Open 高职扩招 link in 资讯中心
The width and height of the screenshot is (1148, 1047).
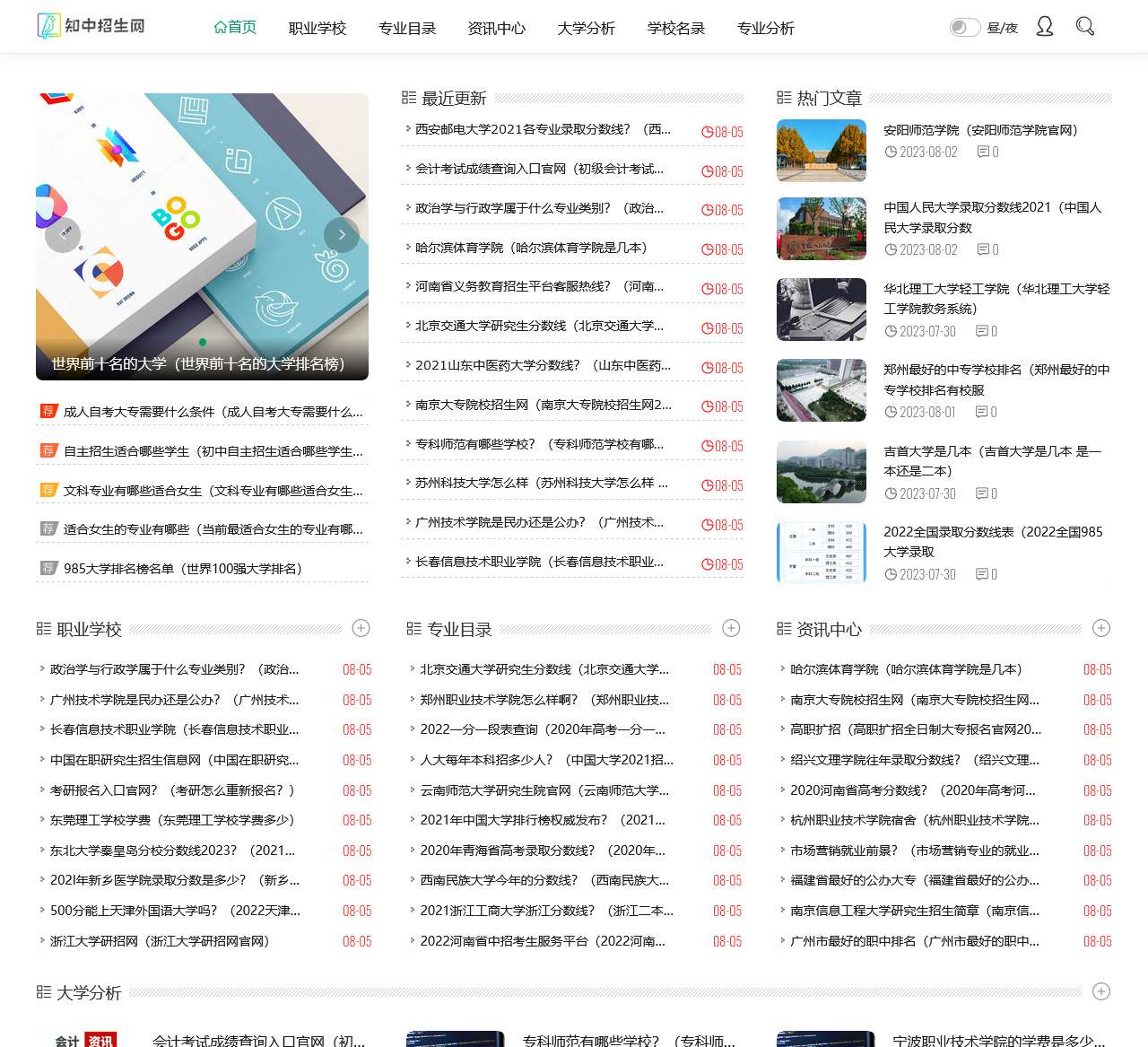[x=916, y=729]
